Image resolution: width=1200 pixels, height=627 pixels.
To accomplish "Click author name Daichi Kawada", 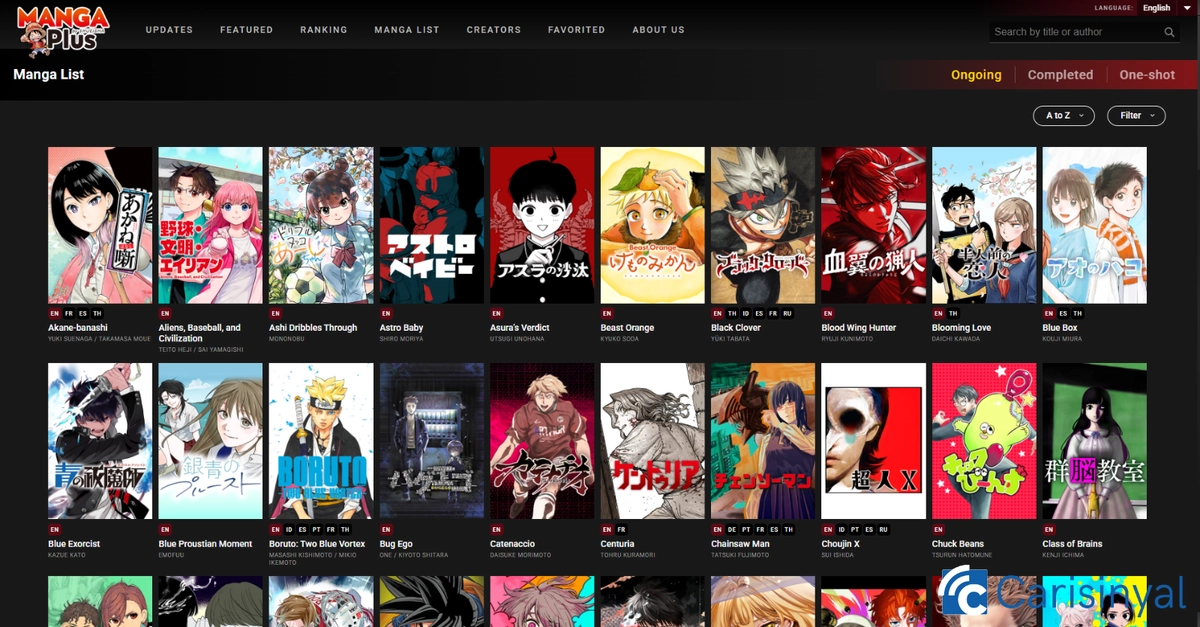I will click(957, 339).
